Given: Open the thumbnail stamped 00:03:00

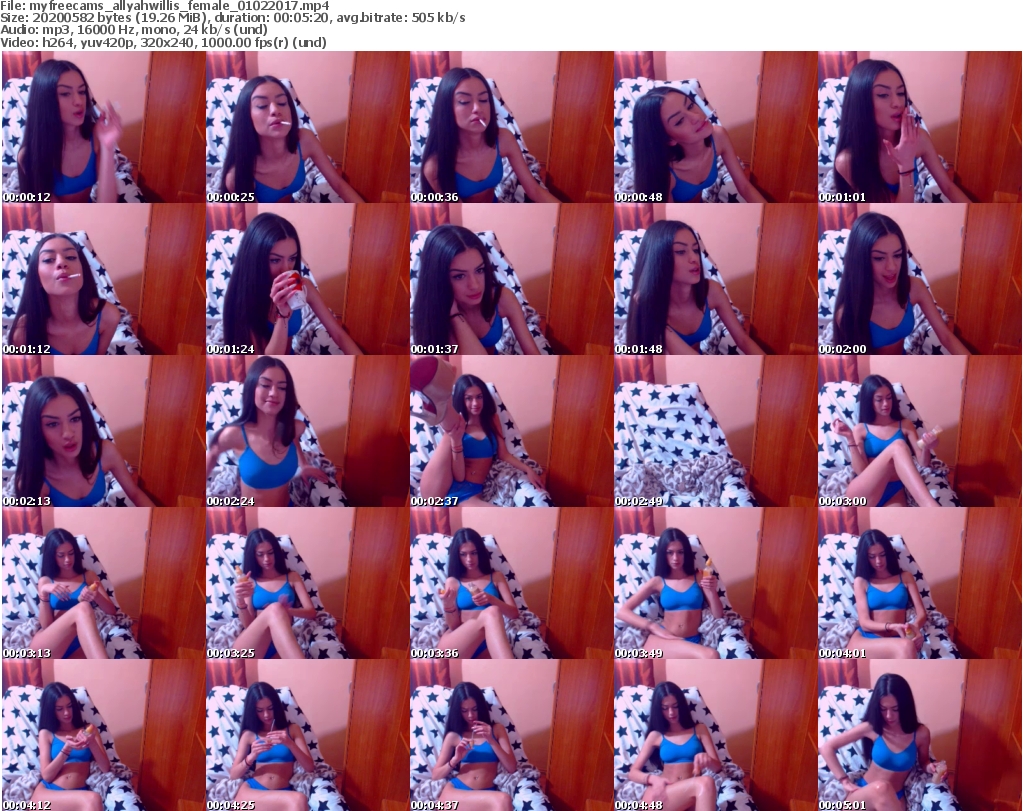Looking at the screenshot, I should coord(920,432).
